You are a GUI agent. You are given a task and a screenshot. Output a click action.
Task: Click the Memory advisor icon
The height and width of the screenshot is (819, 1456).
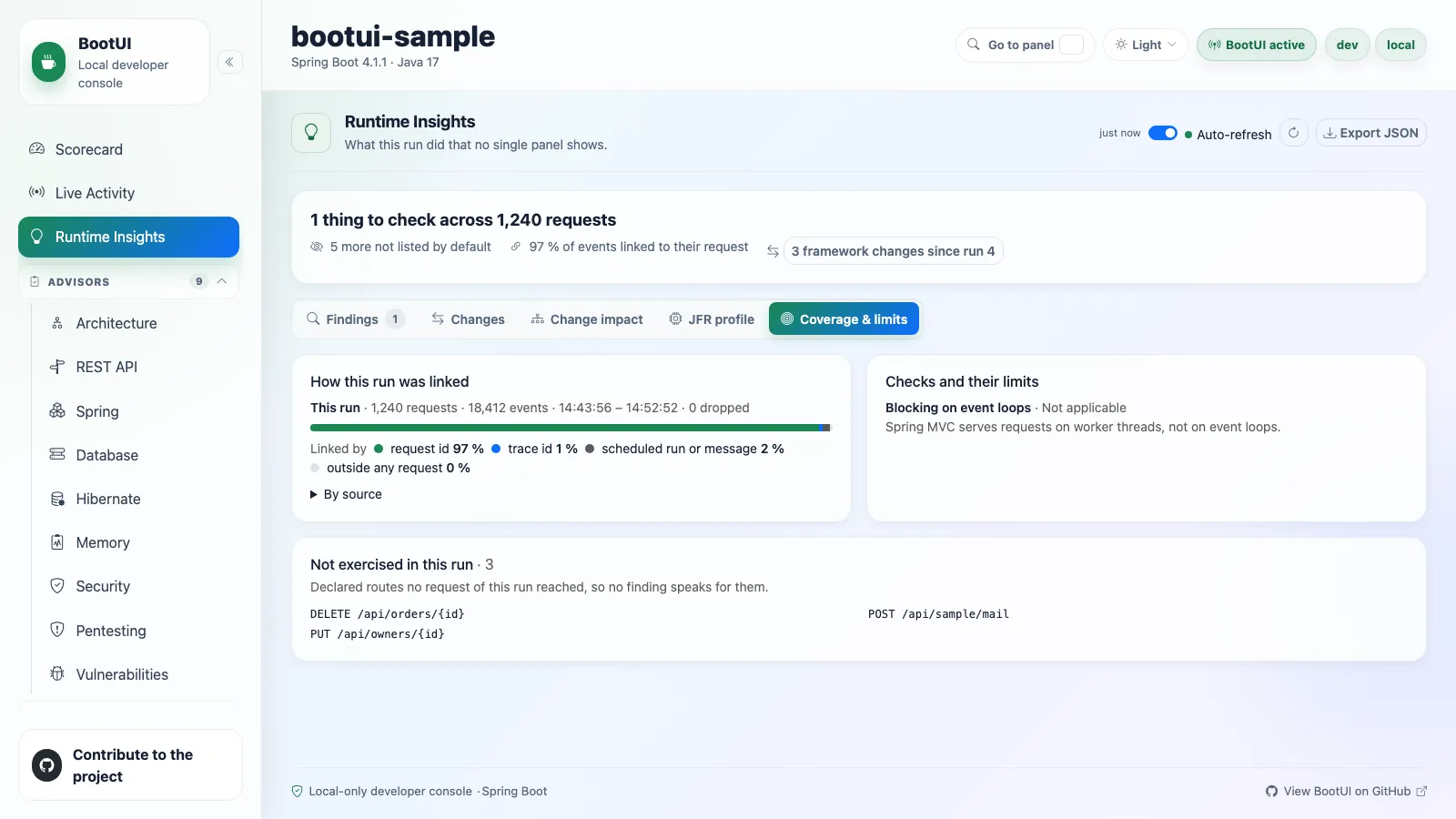(x=57, y=542)
